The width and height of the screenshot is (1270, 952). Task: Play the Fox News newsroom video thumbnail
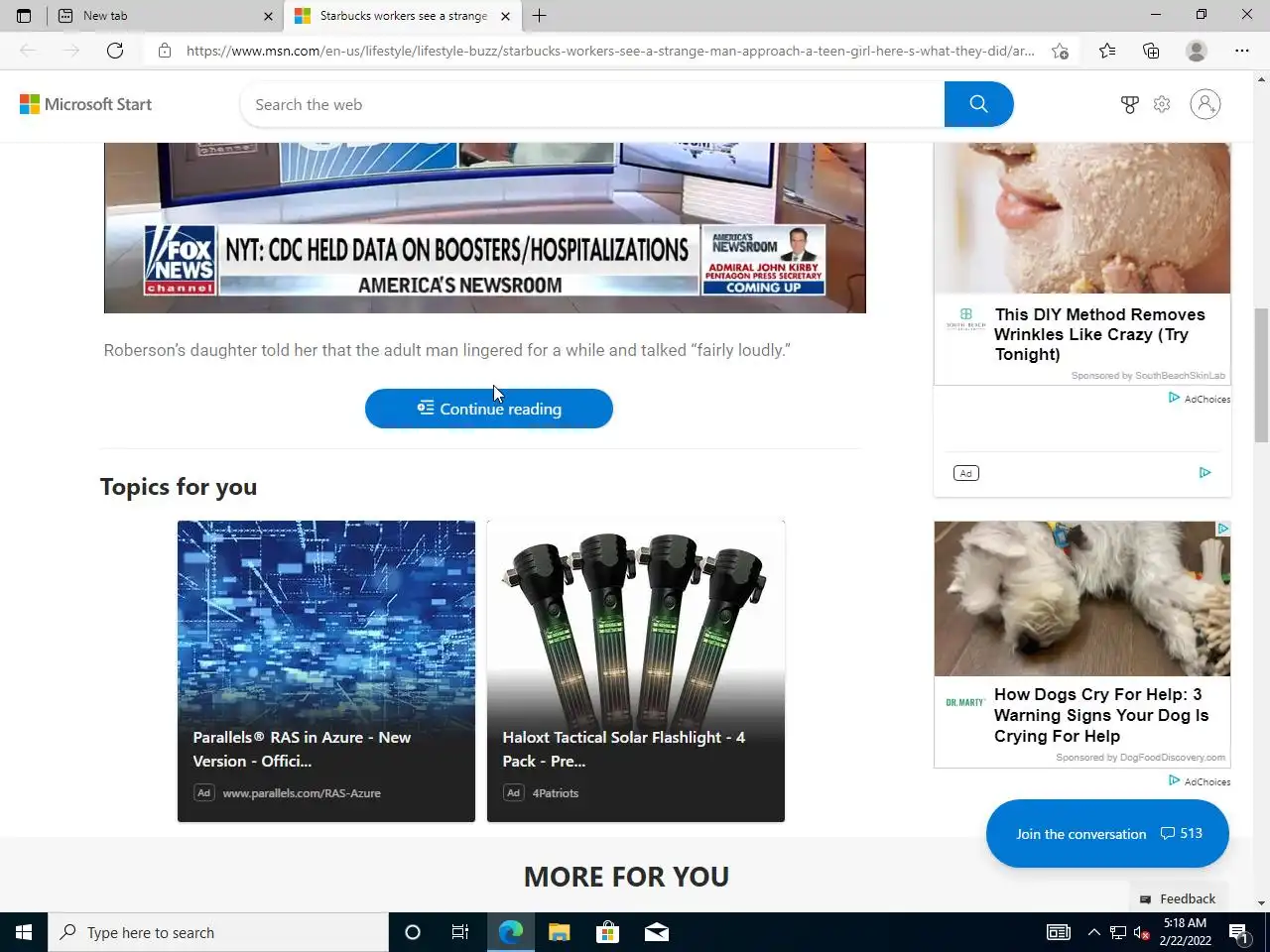click(x=485, y=227)
